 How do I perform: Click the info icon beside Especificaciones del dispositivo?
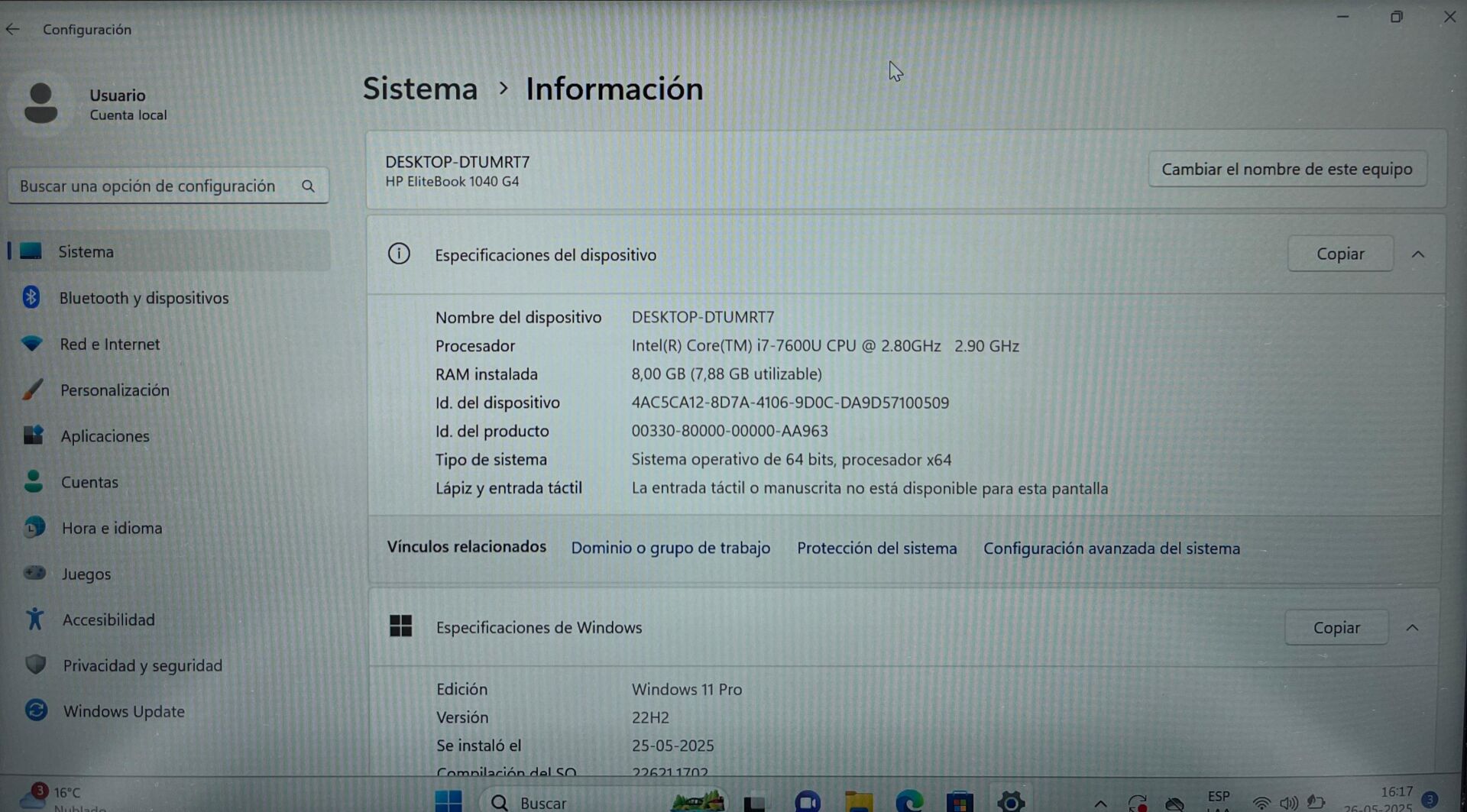(x=399, y=254)
